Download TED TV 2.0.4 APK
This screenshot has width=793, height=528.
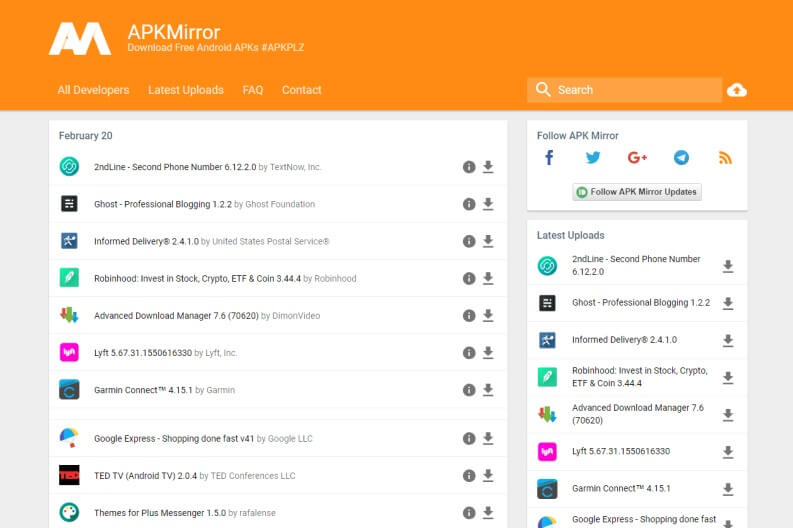(x=488, y=476)
